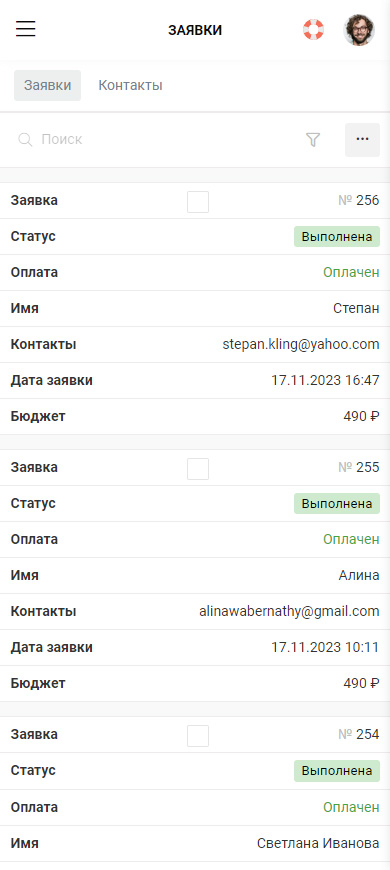Click the Выполнена status badge of request 255
The height and width of the screenshot is (870, 390).
coord(337,504)
